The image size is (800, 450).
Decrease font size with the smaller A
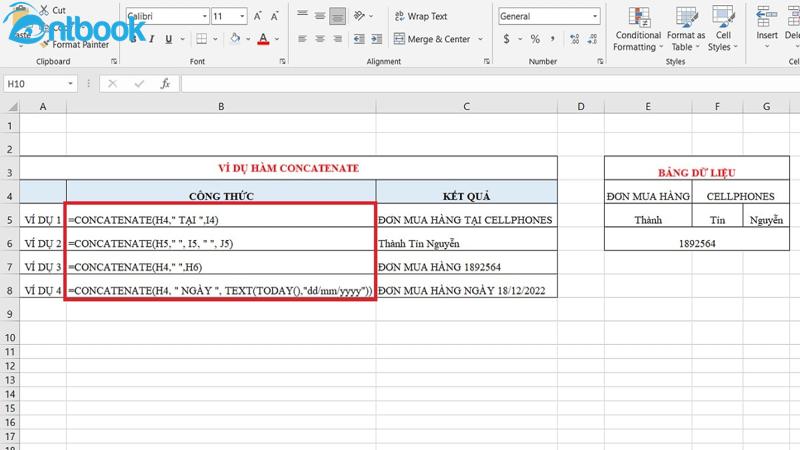[274, 16]
